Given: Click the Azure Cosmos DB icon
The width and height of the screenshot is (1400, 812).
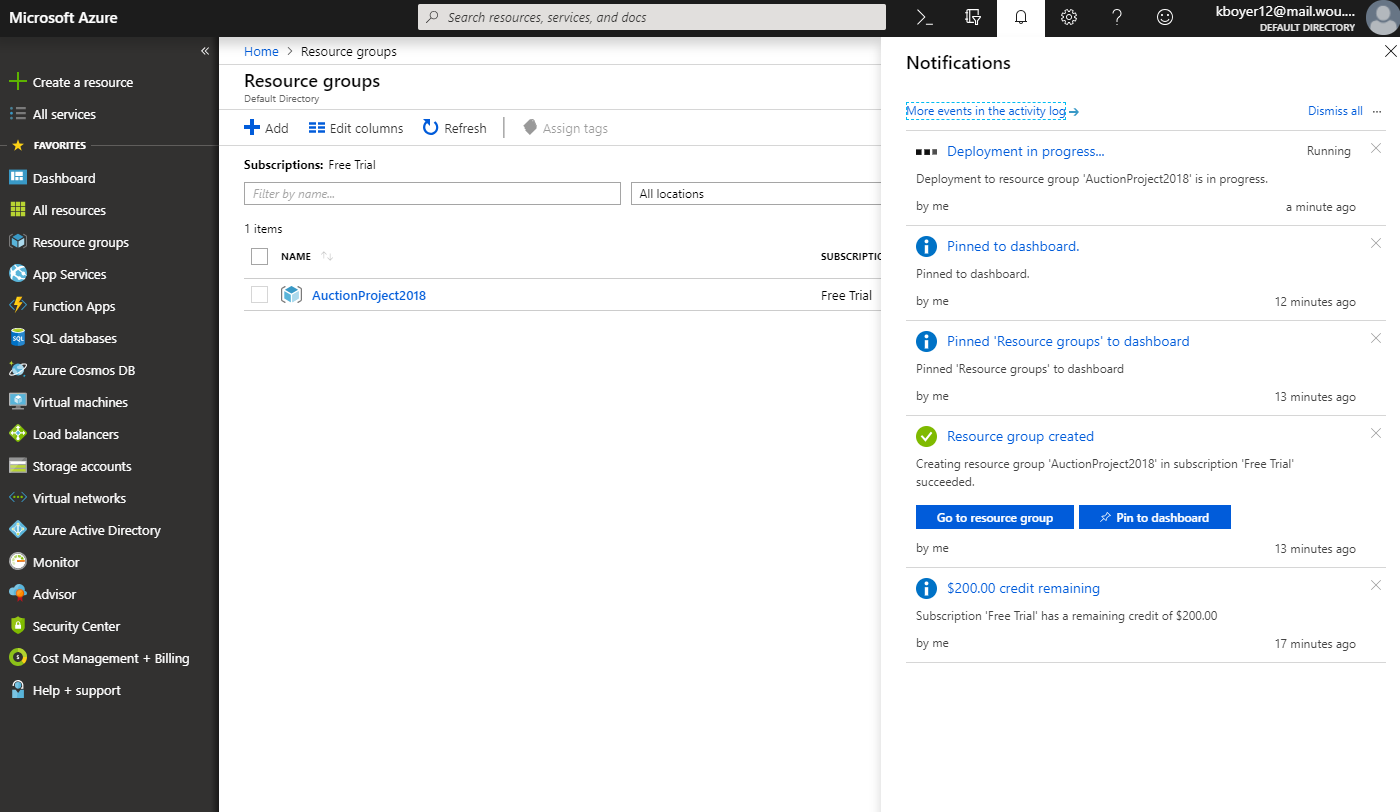Looking at the screenshot, I should point(17,370).
